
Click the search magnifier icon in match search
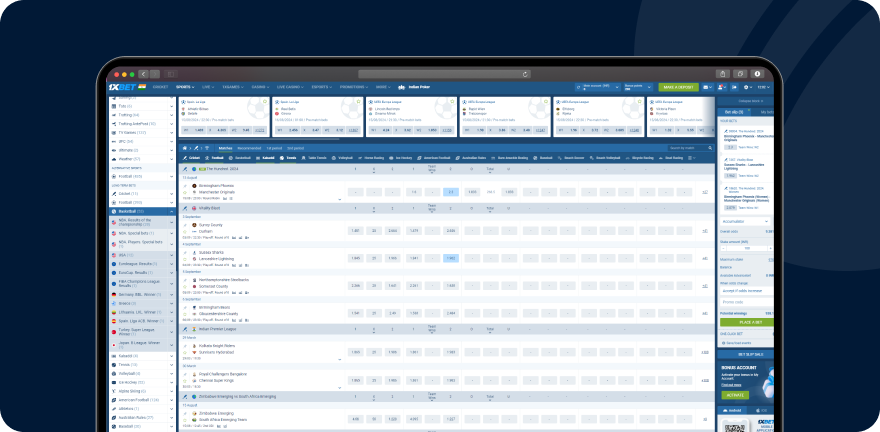click(x=711, y=148)
